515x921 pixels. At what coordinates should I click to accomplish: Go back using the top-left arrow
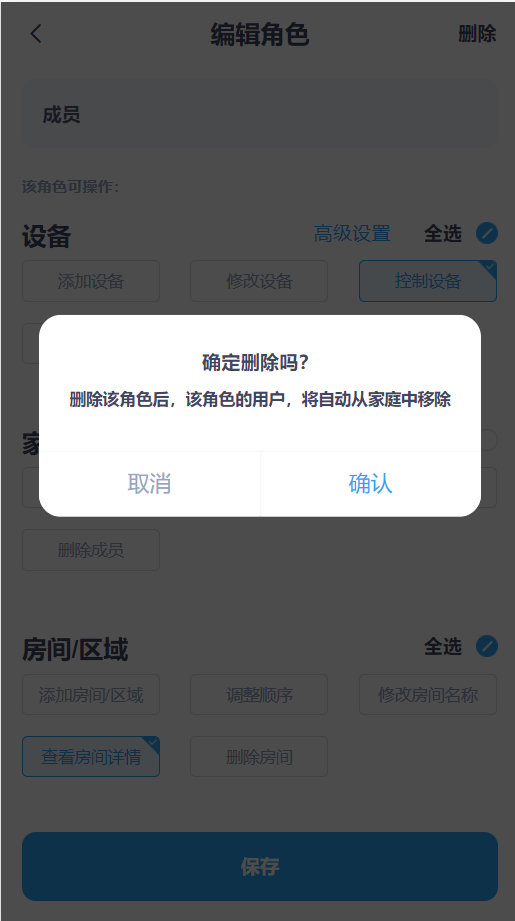pyautogui.click(x=36, y=33)
